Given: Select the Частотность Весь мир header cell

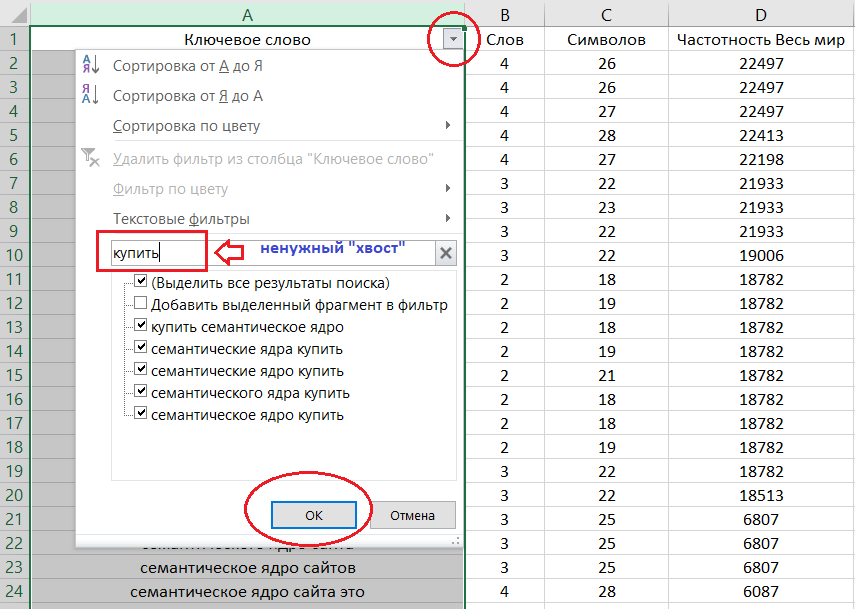Looking at the screenshot, I should (761, 39).
